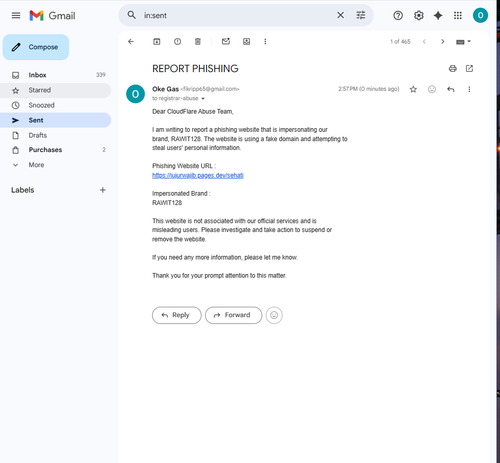Click the Gmail logo
Image resolution: width=500 pixels, height=463 pixels.
point(52,16)
